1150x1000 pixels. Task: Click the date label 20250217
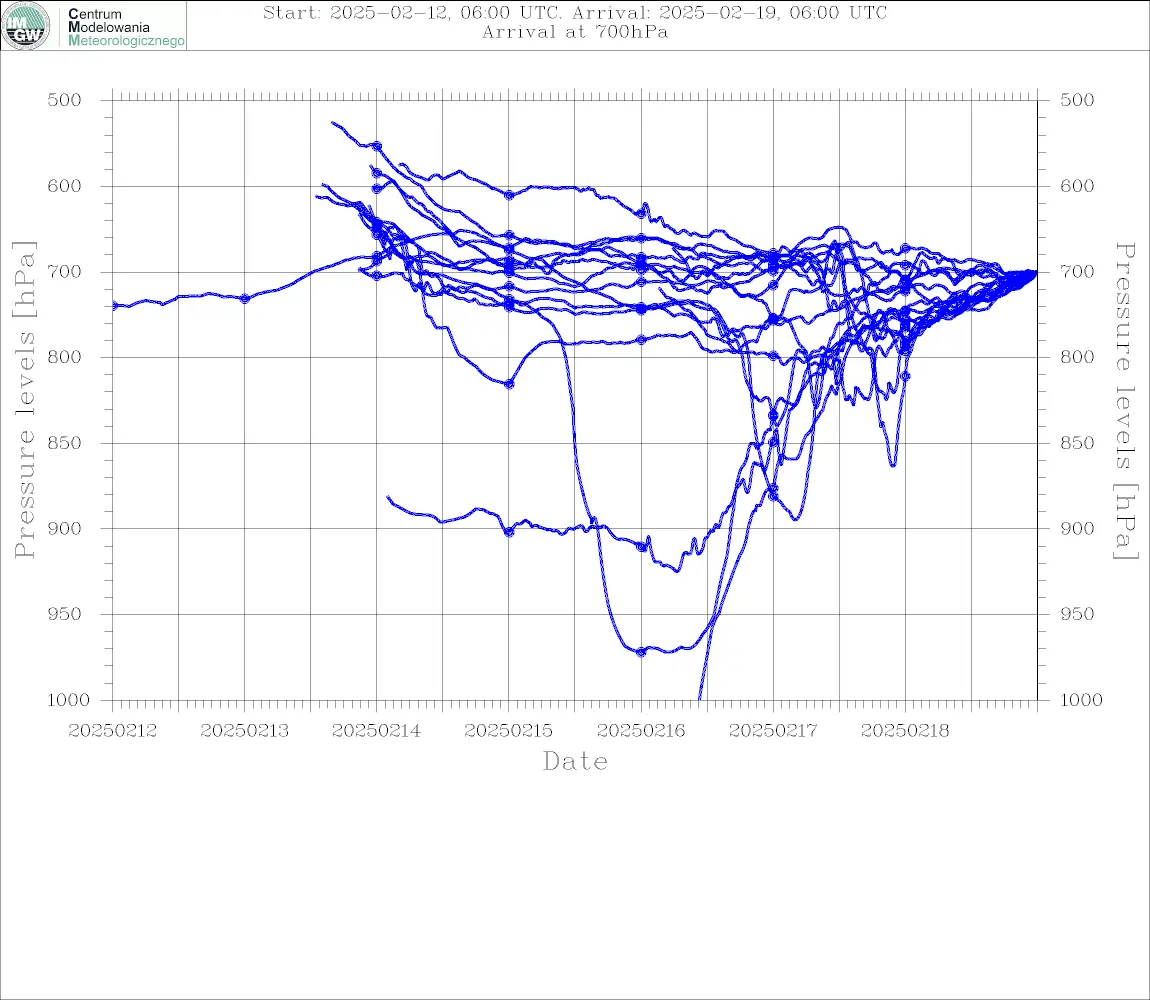click(773, 731)
